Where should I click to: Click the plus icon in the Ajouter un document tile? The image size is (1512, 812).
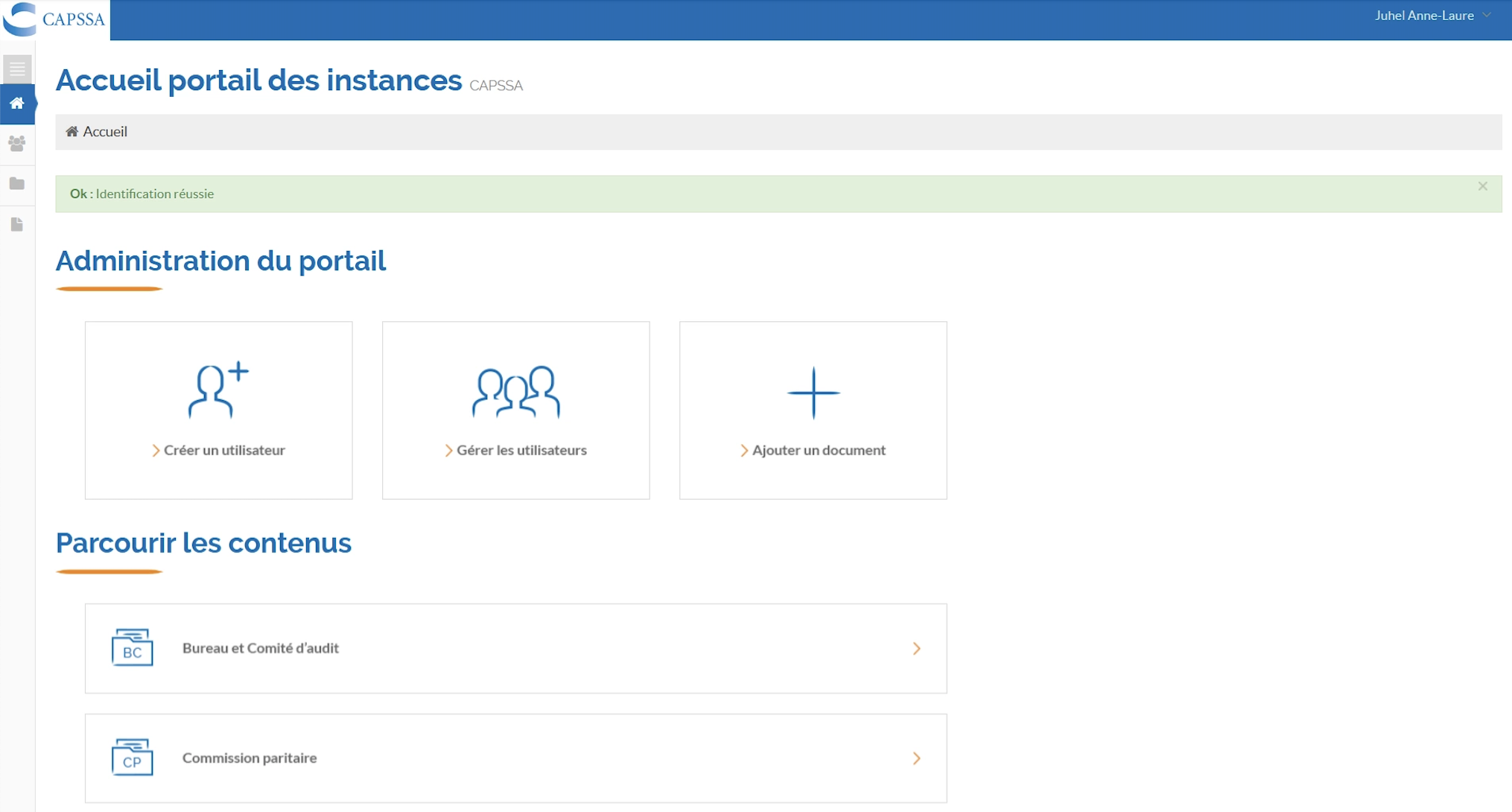pos(813,393)
